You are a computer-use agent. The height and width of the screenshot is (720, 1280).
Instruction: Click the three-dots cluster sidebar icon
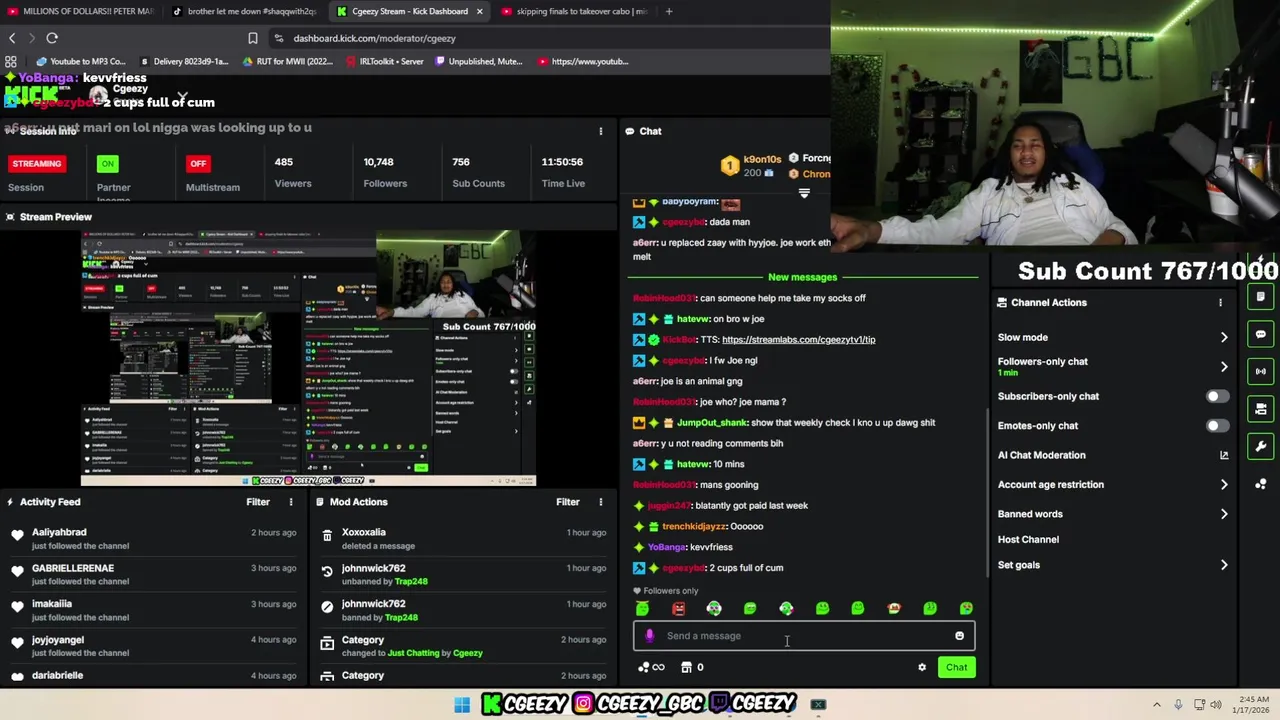(1261, 484)
